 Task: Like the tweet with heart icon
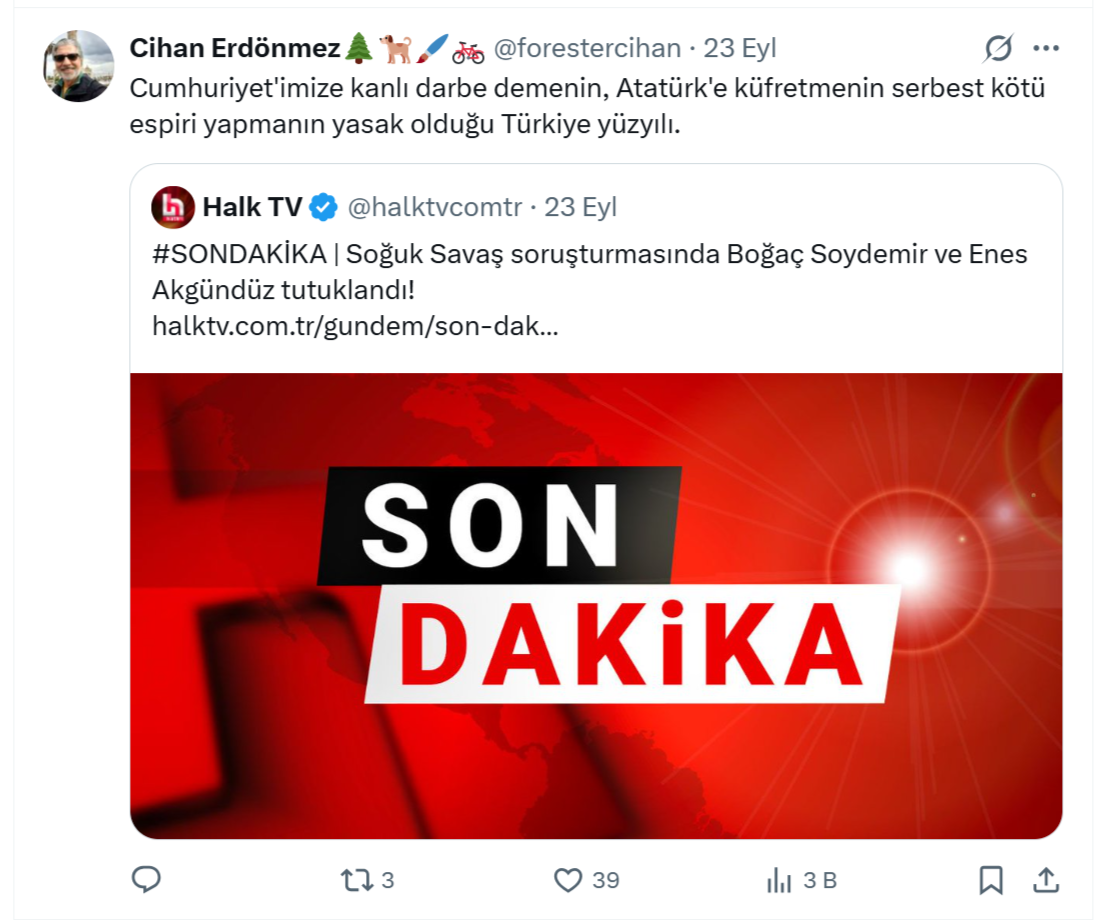click(x=568, y=880)
